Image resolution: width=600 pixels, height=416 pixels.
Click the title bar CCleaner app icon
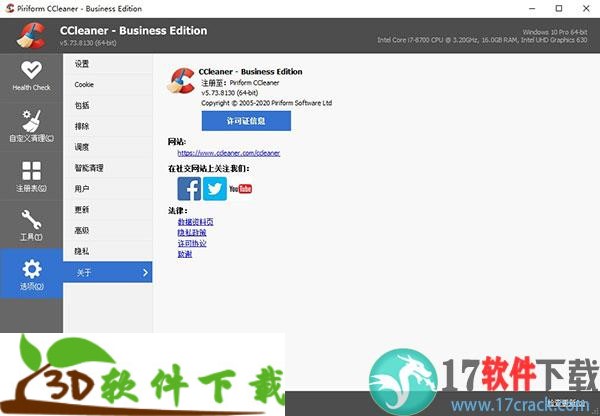10,8
